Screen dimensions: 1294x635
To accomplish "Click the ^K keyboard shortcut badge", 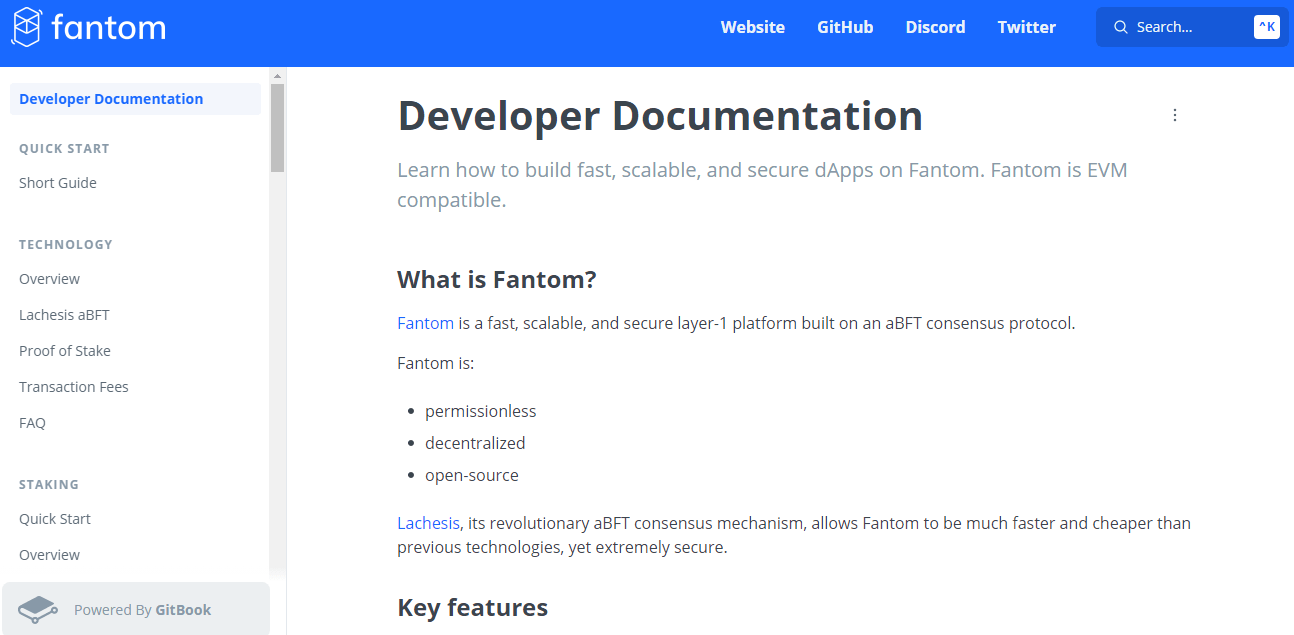I will coord(1267,27).
